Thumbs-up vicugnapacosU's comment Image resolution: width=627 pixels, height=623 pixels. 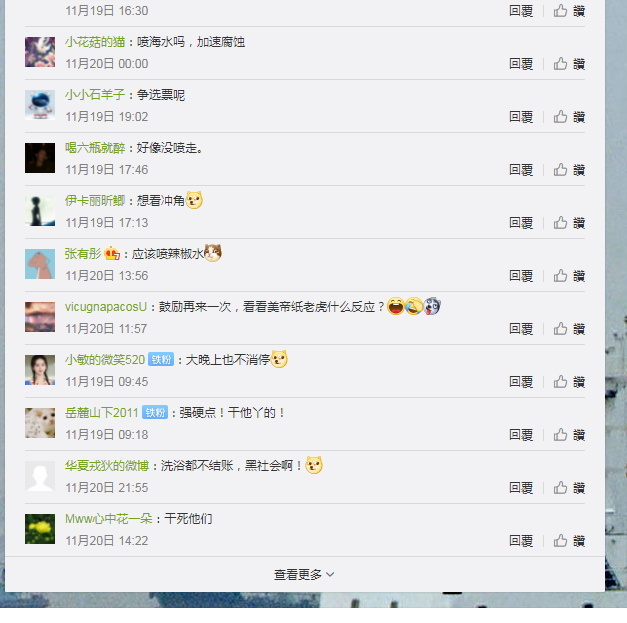[x=569, y=329]
